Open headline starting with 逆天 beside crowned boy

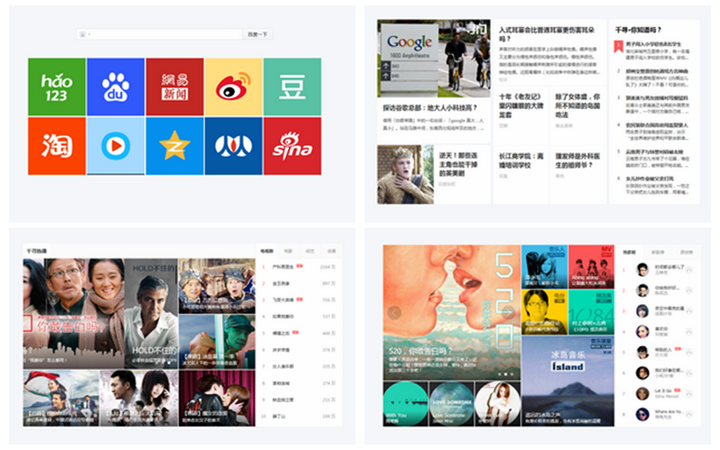(x=458, y=164)
